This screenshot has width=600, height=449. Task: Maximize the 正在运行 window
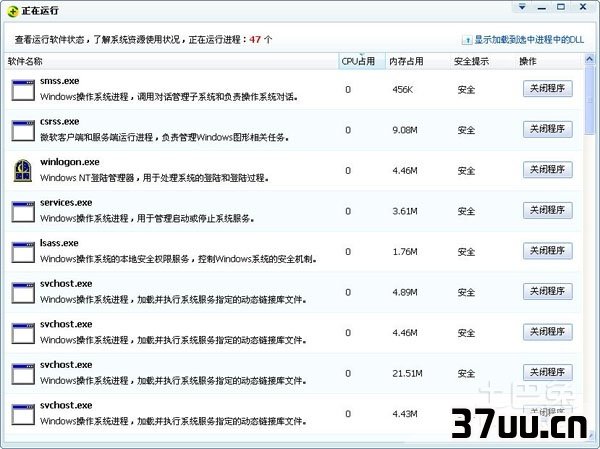(x=561, y=7)
